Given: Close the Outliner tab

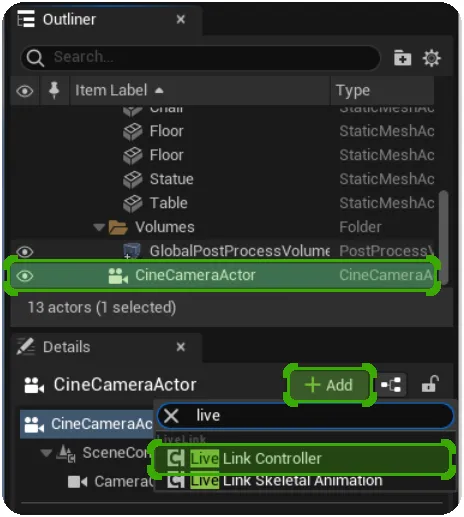Looking at the screenshot, I should [181, 19].
